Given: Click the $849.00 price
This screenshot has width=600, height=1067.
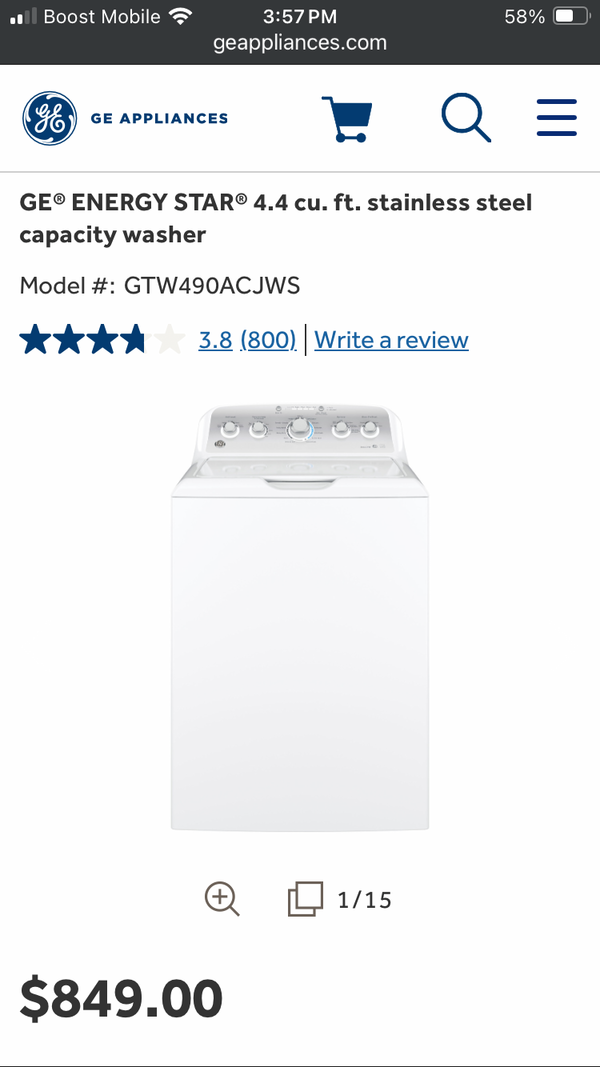Looking at the screenshot, I should tap(121, 998).
